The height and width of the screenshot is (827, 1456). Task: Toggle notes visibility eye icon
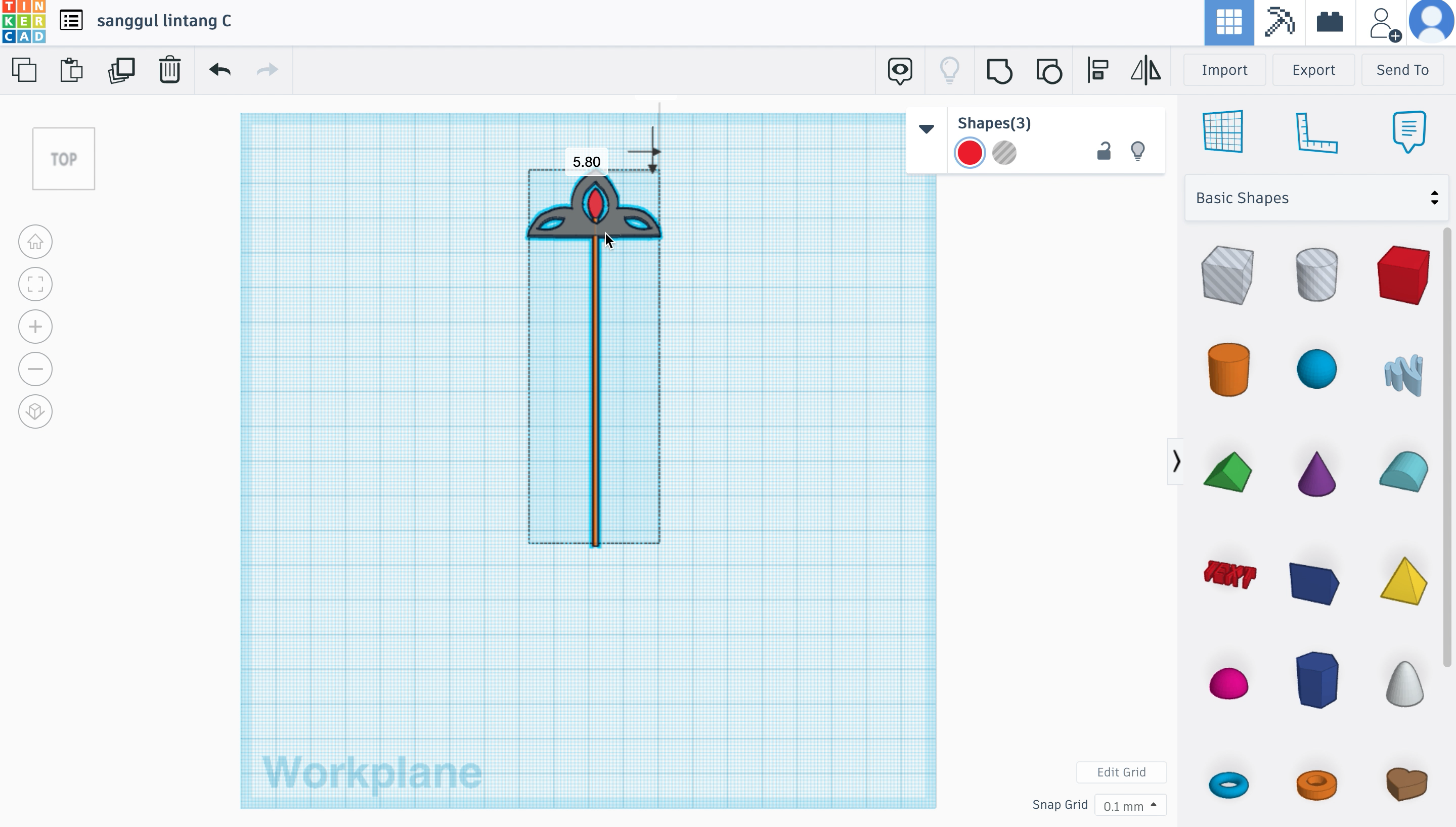tap(900, 71)
